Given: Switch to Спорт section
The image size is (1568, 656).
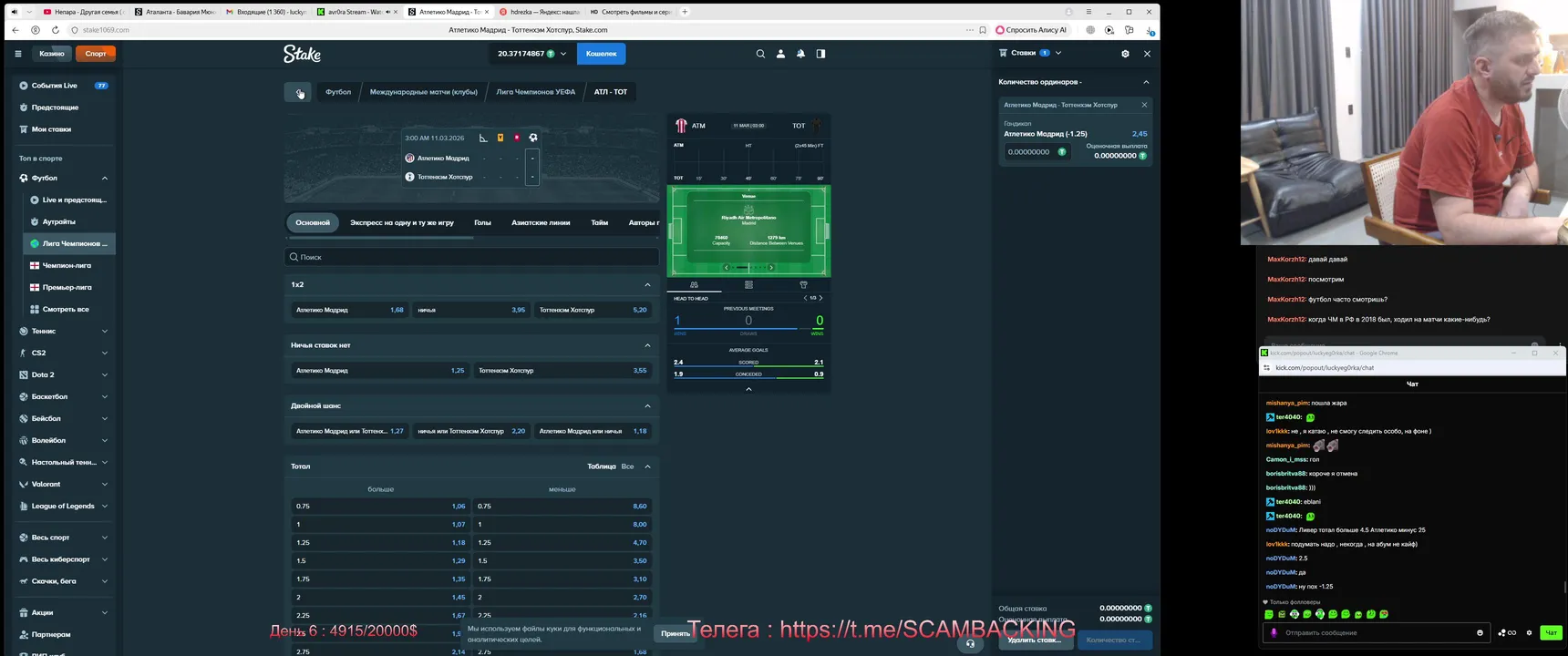Looking at the screenshot, I should [x=96, y=54].
